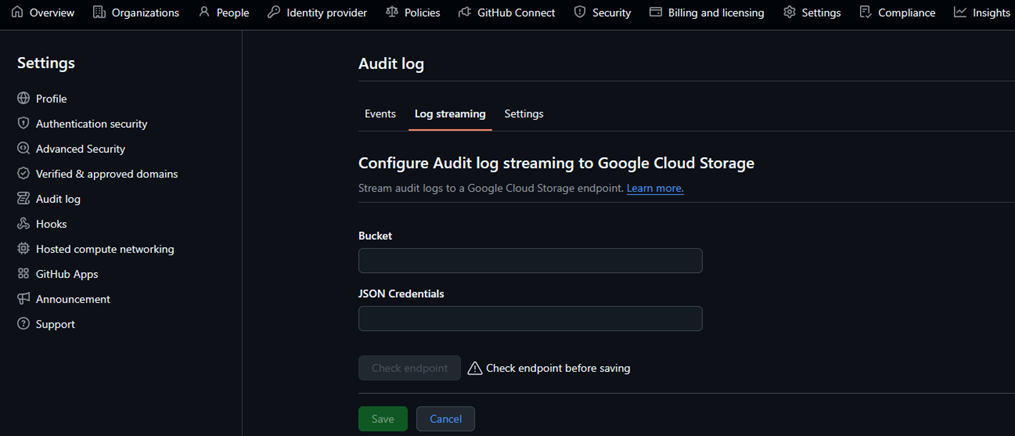
Task: Click the 'Check endpoint before saving' text
Action: coord(558,368)
